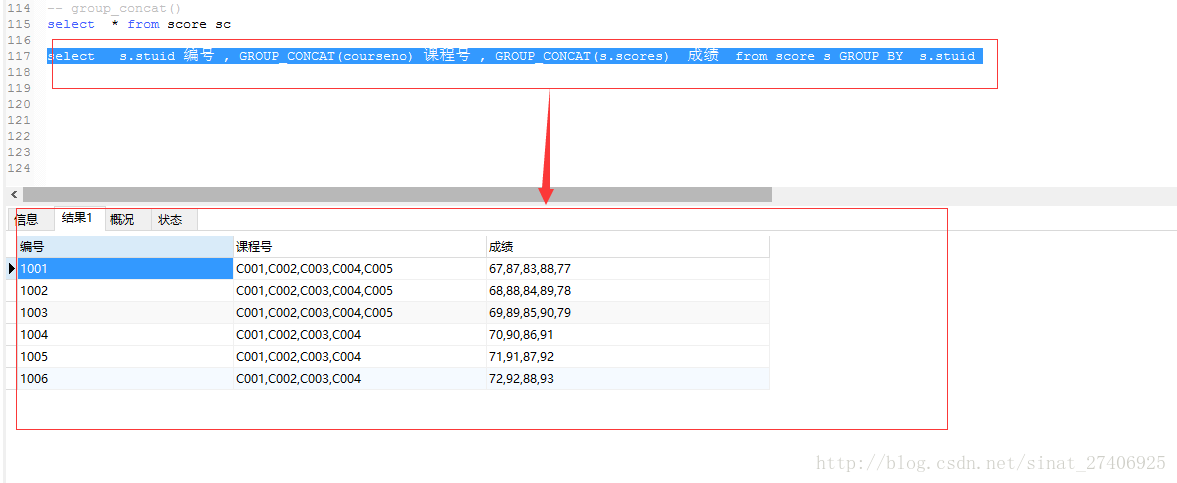
Task: Click the scores cell 67,87,83,88,77
Action: [x=628, y=268]
